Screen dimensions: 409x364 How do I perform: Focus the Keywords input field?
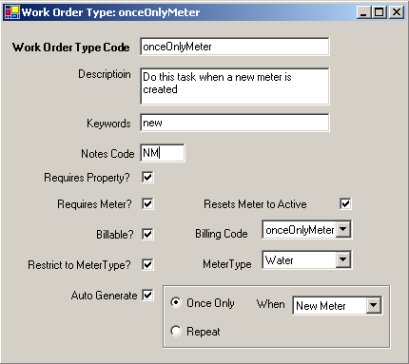235,122
